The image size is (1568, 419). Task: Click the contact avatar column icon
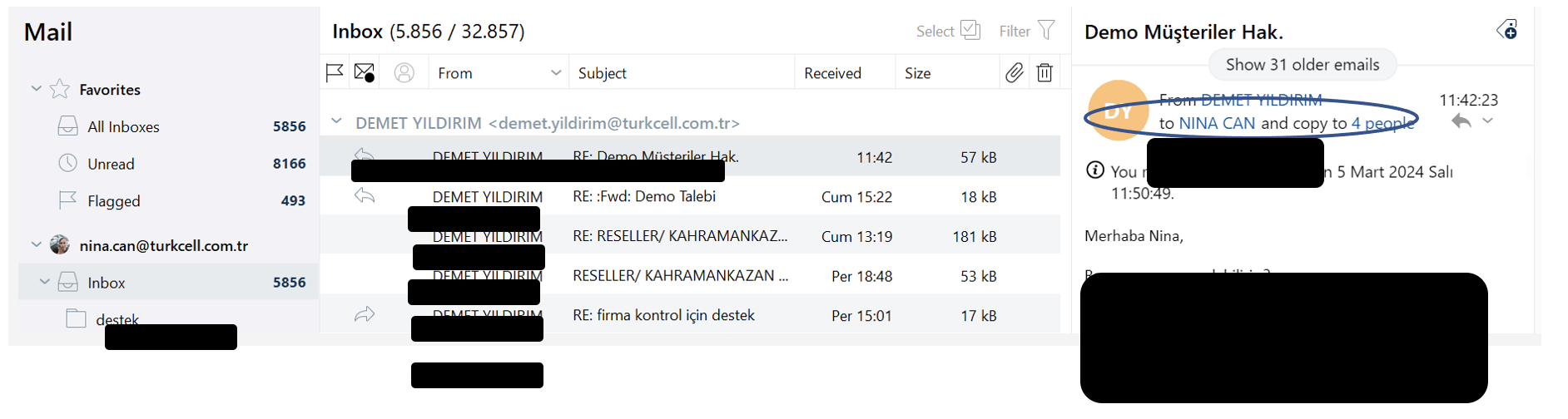(404, 73)
